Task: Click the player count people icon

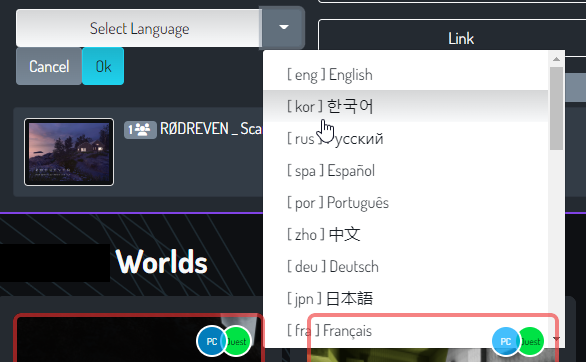Action: tap(140, 130)
